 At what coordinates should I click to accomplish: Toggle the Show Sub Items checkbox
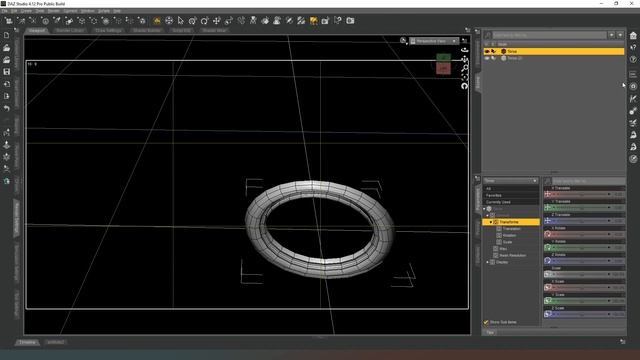[x=486, y=322]
